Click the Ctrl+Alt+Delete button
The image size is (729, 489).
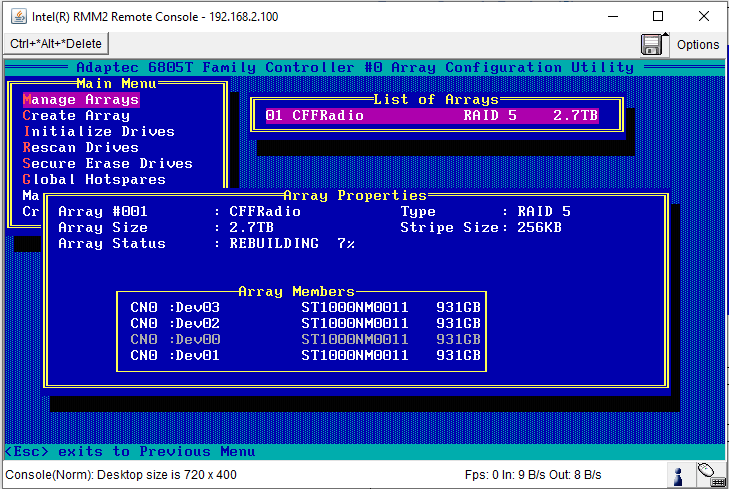click(56, 44)
